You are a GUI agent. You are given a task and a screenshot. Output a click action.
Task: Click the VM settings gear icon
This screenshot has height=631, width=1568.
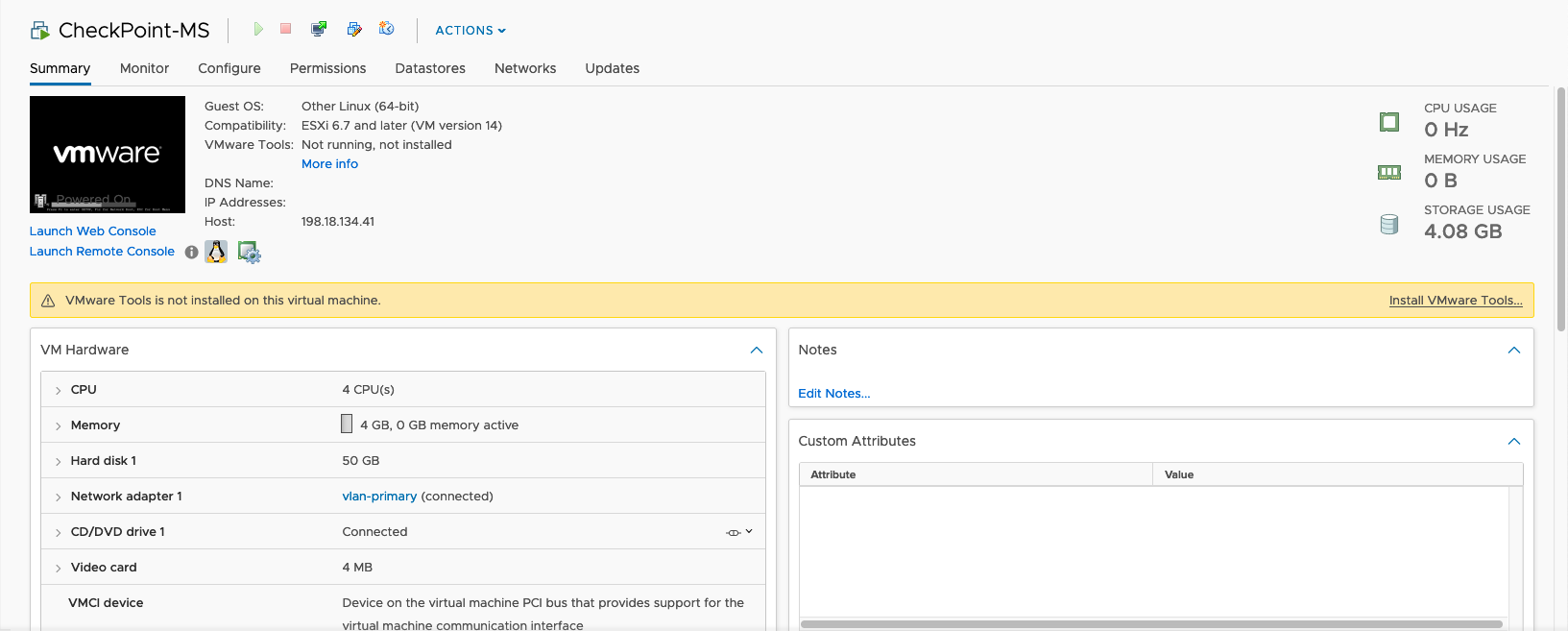[249, 253]
